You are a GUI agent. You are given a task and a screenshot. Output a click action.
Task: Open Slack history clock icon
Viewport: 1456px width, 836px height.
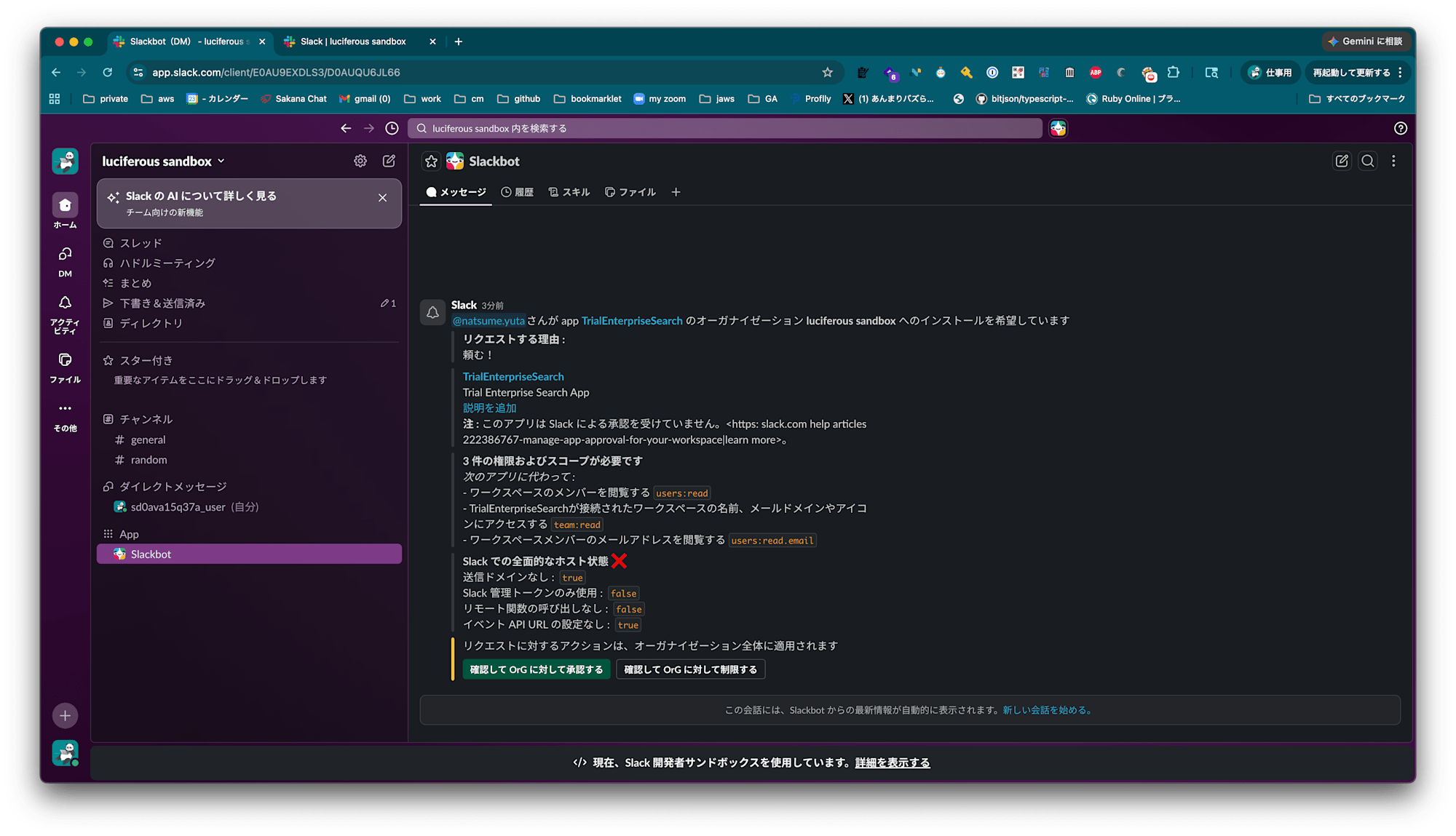click(x=392, y=128)
